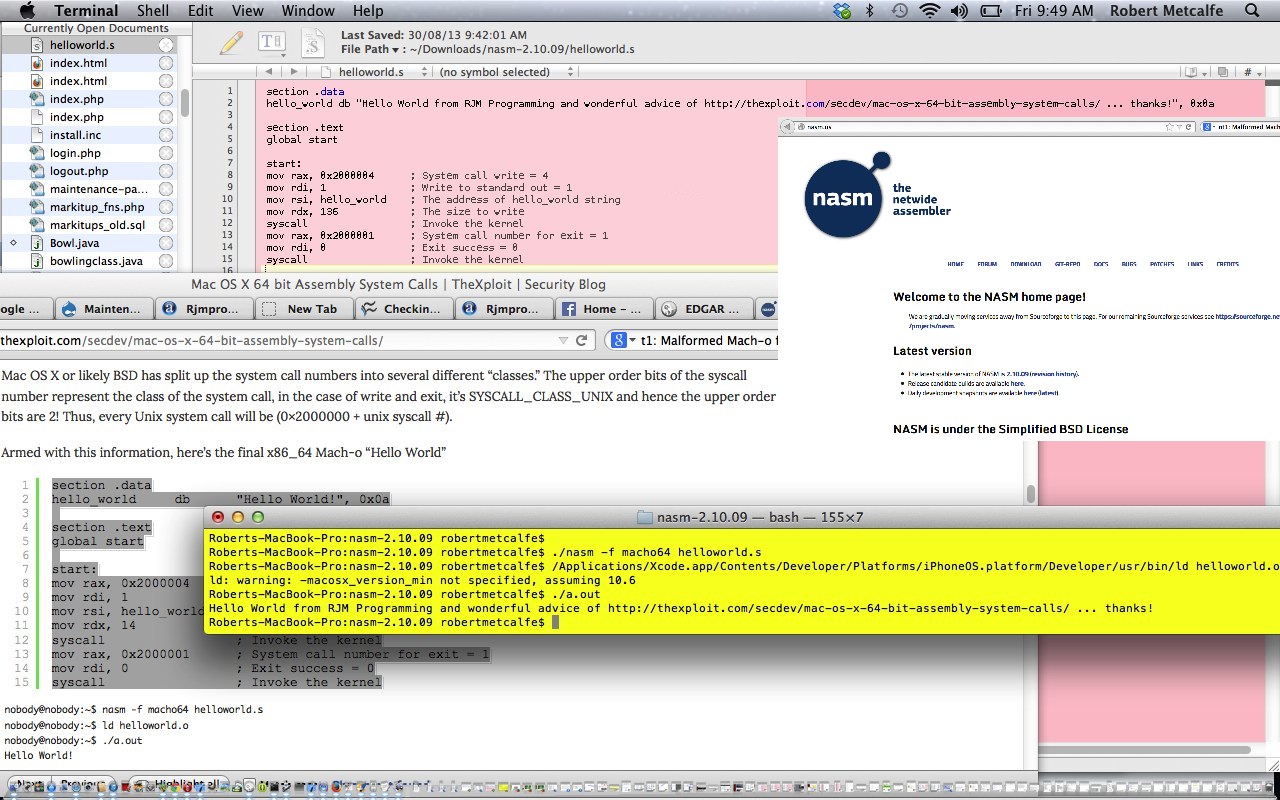Switch to the EDGAR browser tab
The height and width of the screenshot is (800, 1280).
point(705,309)
